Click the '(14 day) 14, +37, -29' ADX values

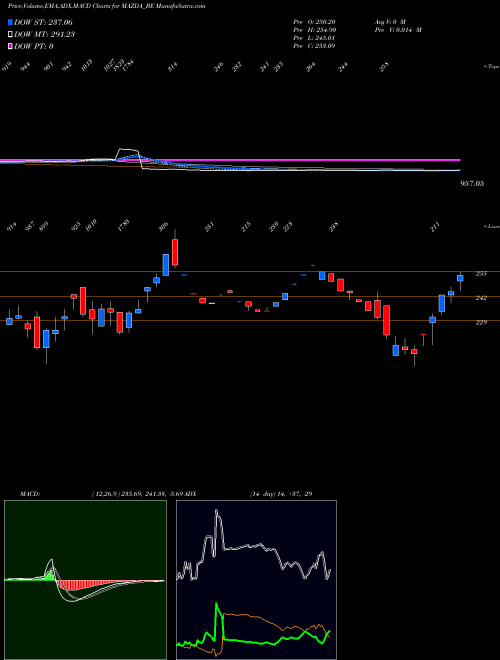tap(281, 493)
